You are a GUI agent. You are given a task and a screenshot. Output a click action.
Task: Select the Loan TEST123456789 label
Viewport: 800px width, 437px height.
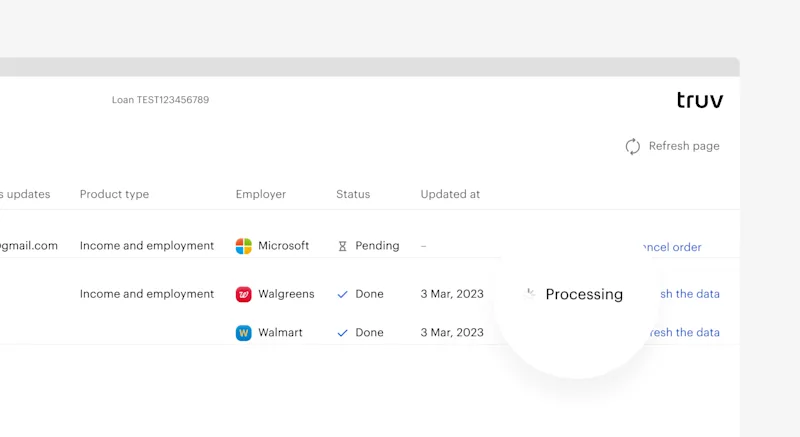[160, 100]
